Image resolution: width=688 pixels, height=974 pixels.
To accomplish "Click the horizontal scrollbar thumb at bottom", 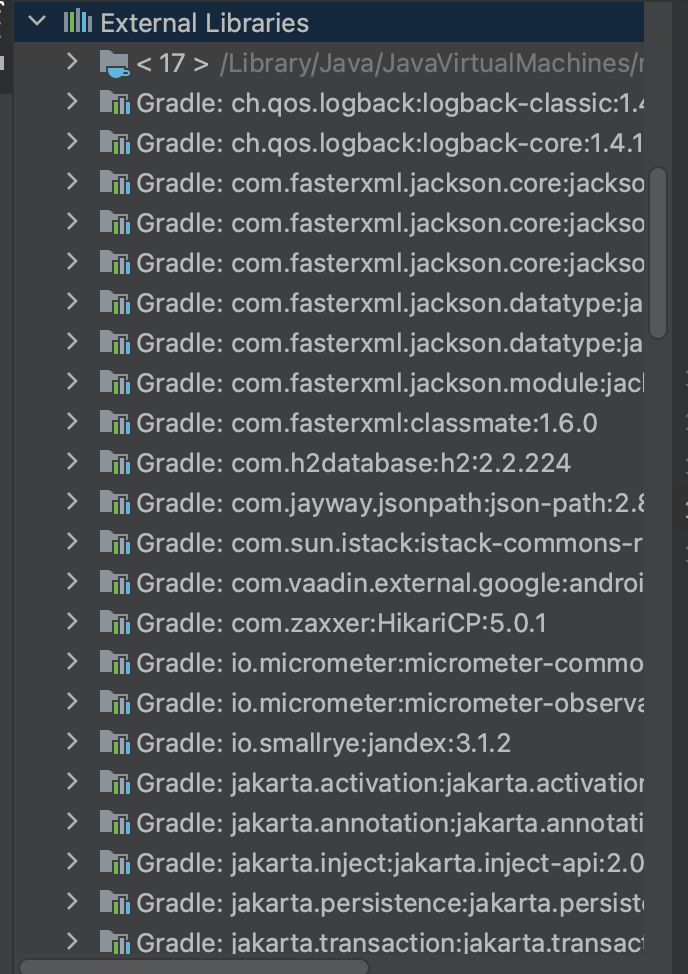I will tap(194, 967).
